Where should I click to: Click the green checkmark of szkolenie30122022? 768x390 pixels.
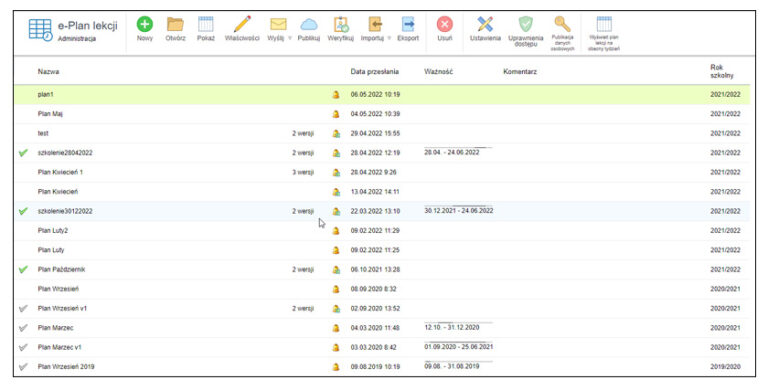click(23, 211)
